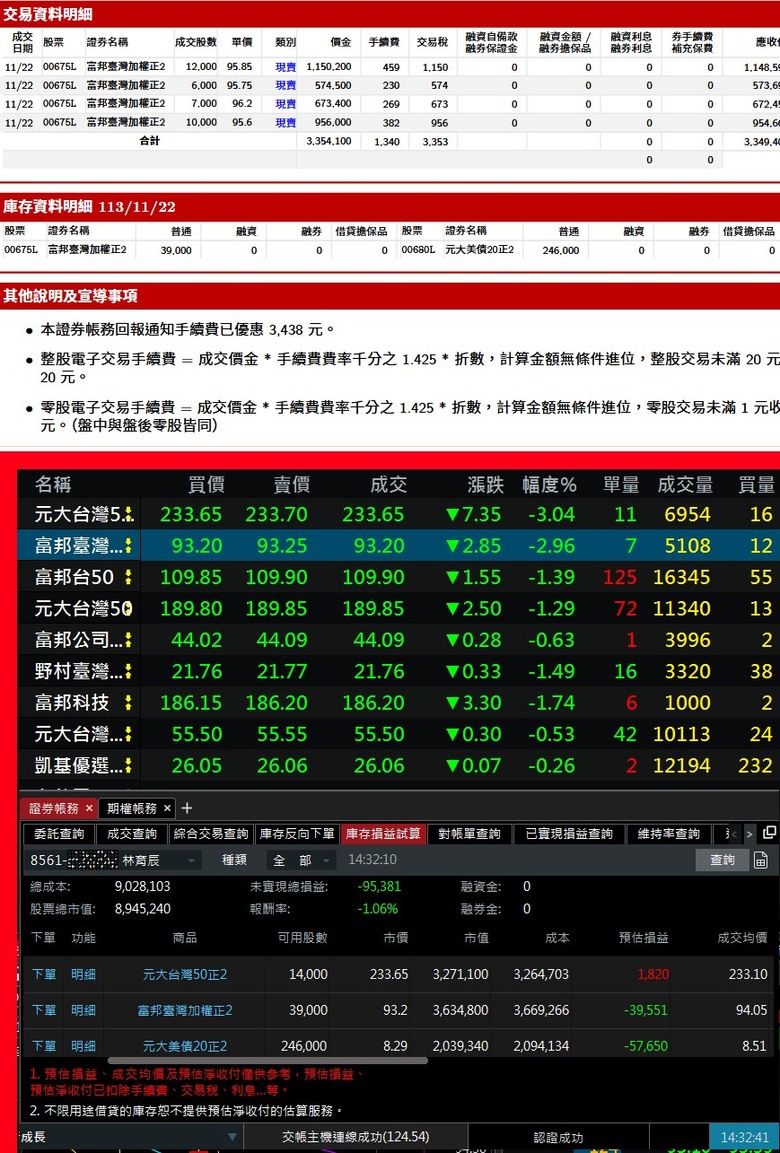Click the yellow icon beside 凱基優選
This screenshot has width=780, height=1153.
pyautogui.click(x=129, y=765)
